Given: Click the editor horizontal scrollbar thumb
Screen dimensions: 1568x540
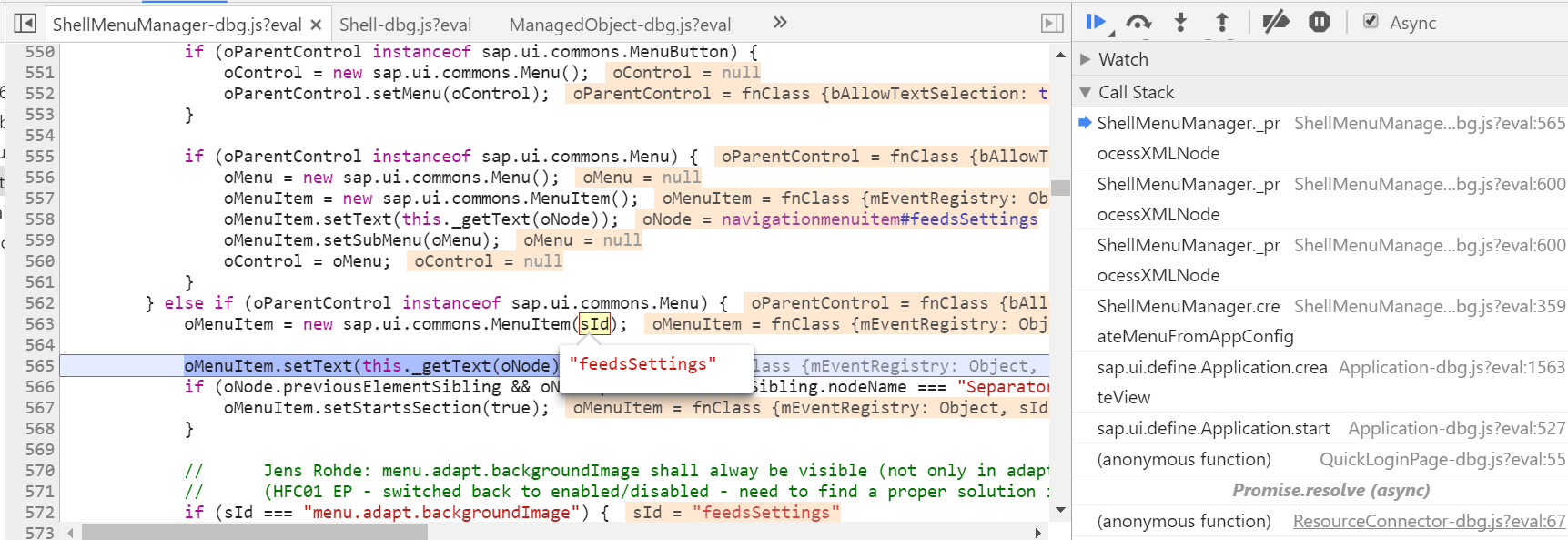Looking at the screenshot, I should point(254,532).
